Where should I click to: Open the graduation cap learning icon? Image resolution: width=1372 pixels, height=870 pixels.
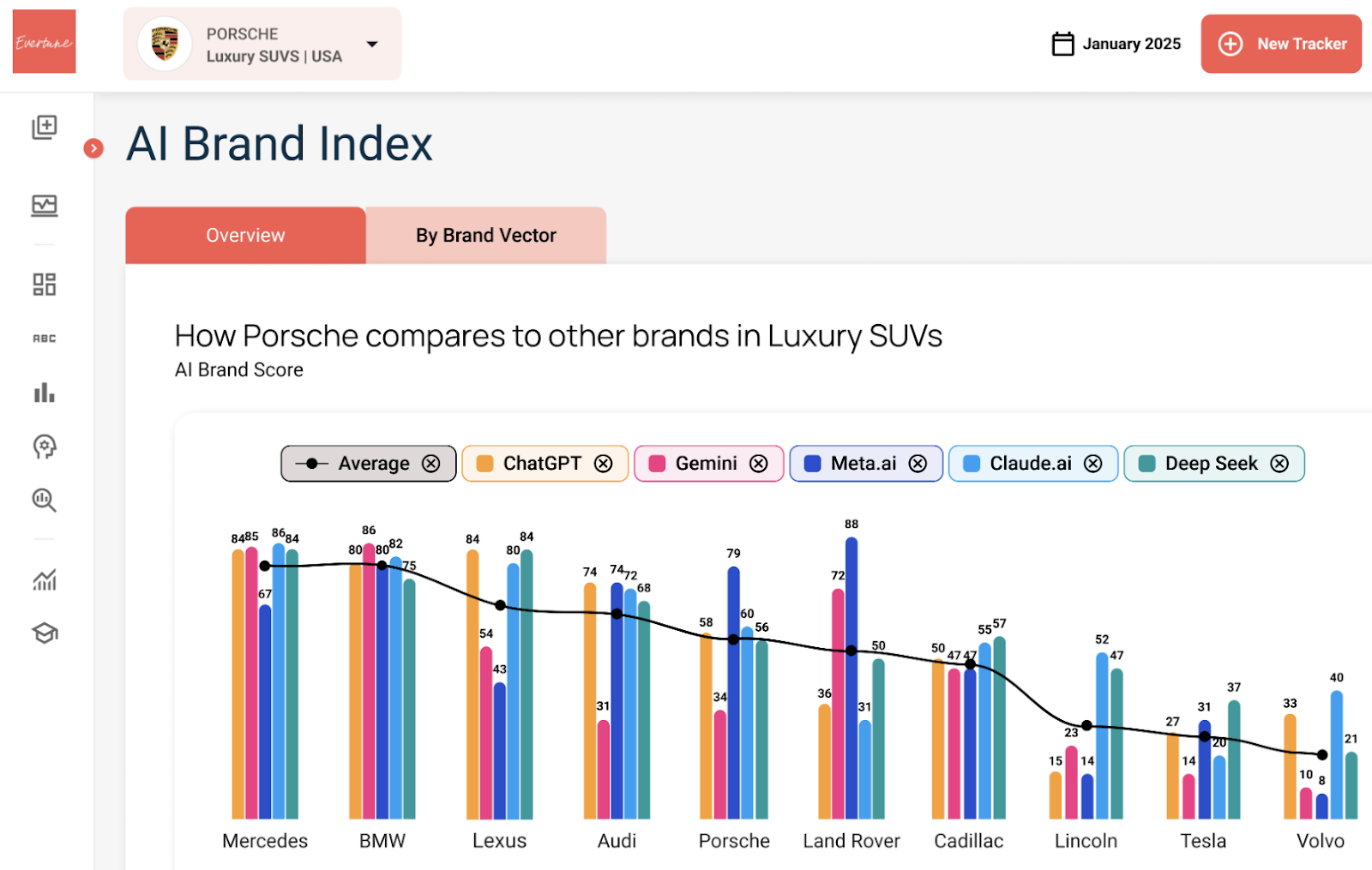click(x=45, y=633)
